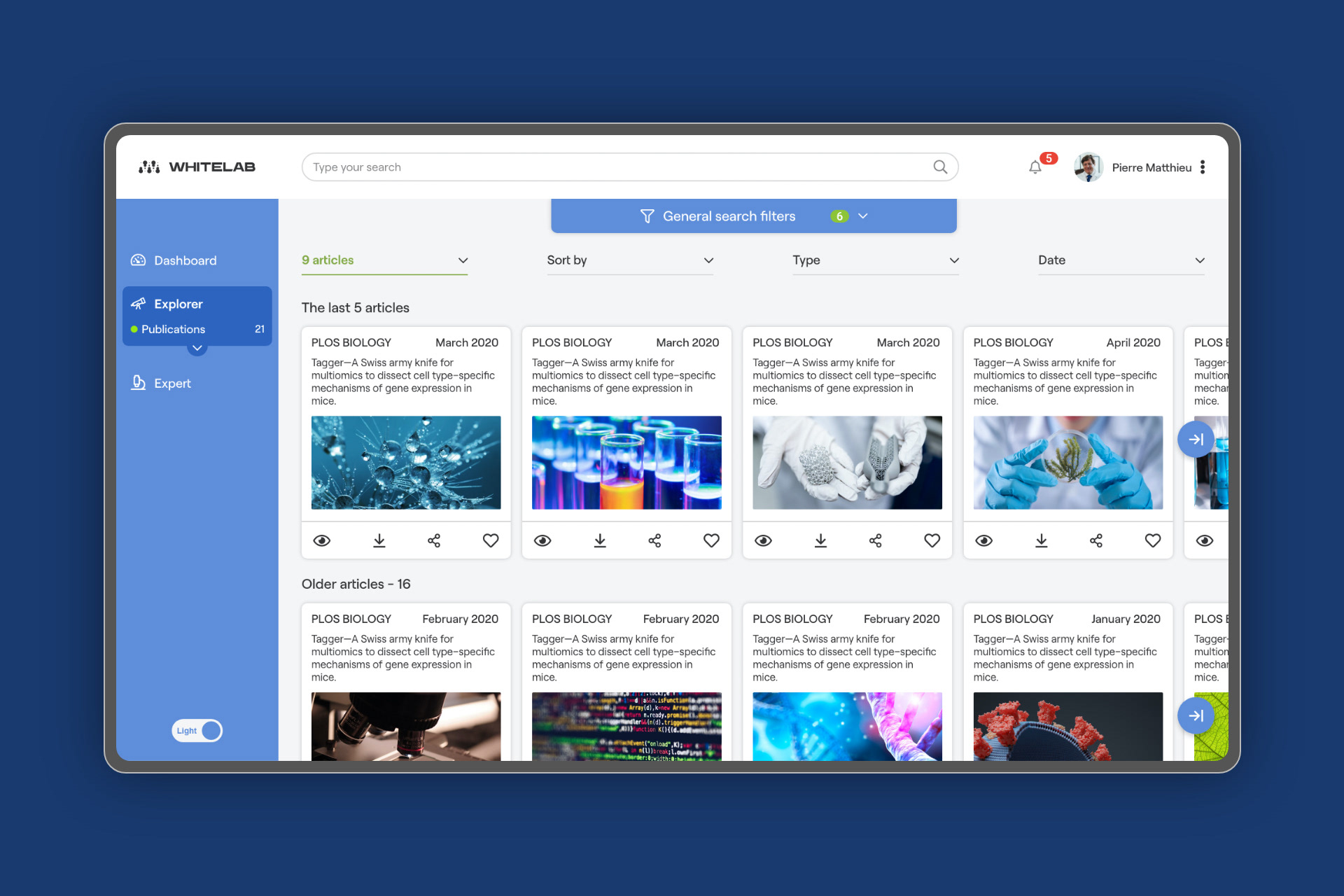Open Expert section in sidebar

tap(162, 383)
